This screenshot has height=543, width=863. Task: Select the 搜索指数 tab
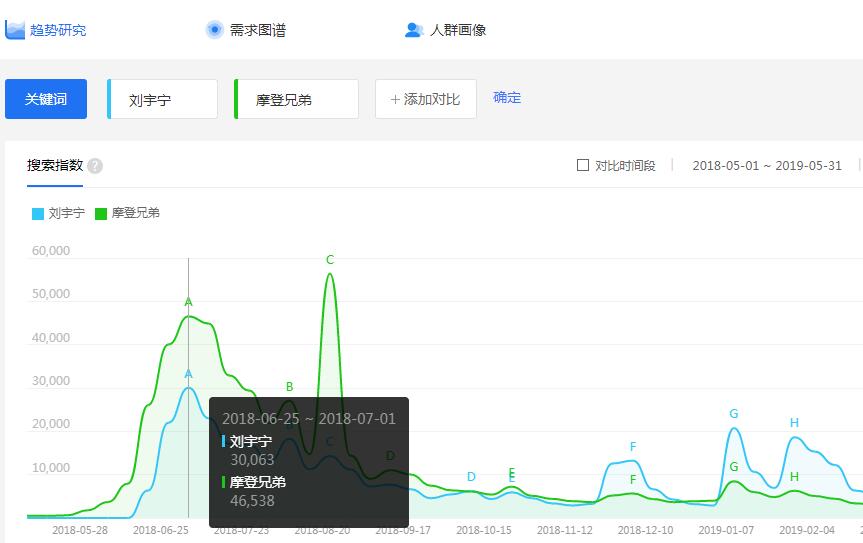pos(55,165)
